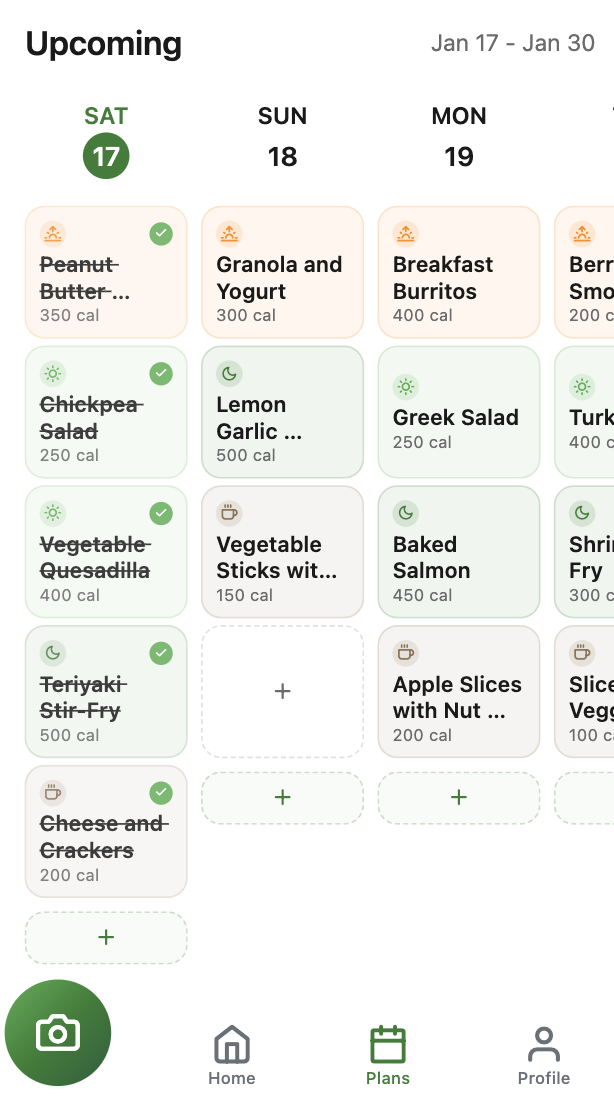Uncheck the completed Peanut Butter breakfast
614x1100 pixels.
click(x=161, y=233)
